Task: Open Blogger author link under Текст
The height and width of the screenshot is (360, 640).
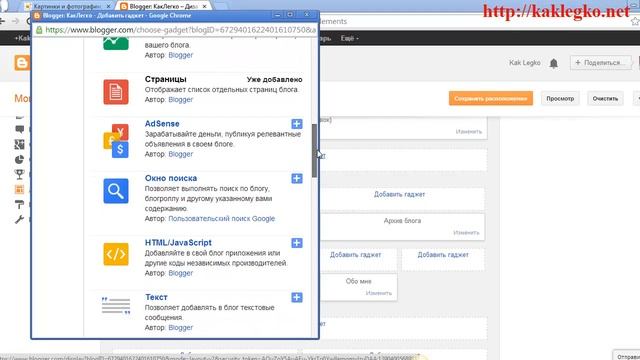Action: click(180, 328)
